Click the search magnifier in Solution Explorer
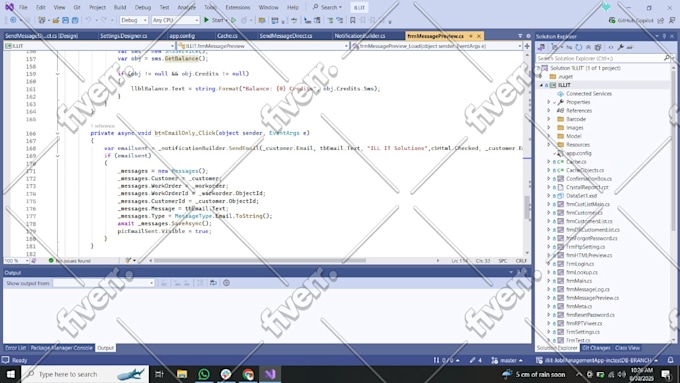 667,58
